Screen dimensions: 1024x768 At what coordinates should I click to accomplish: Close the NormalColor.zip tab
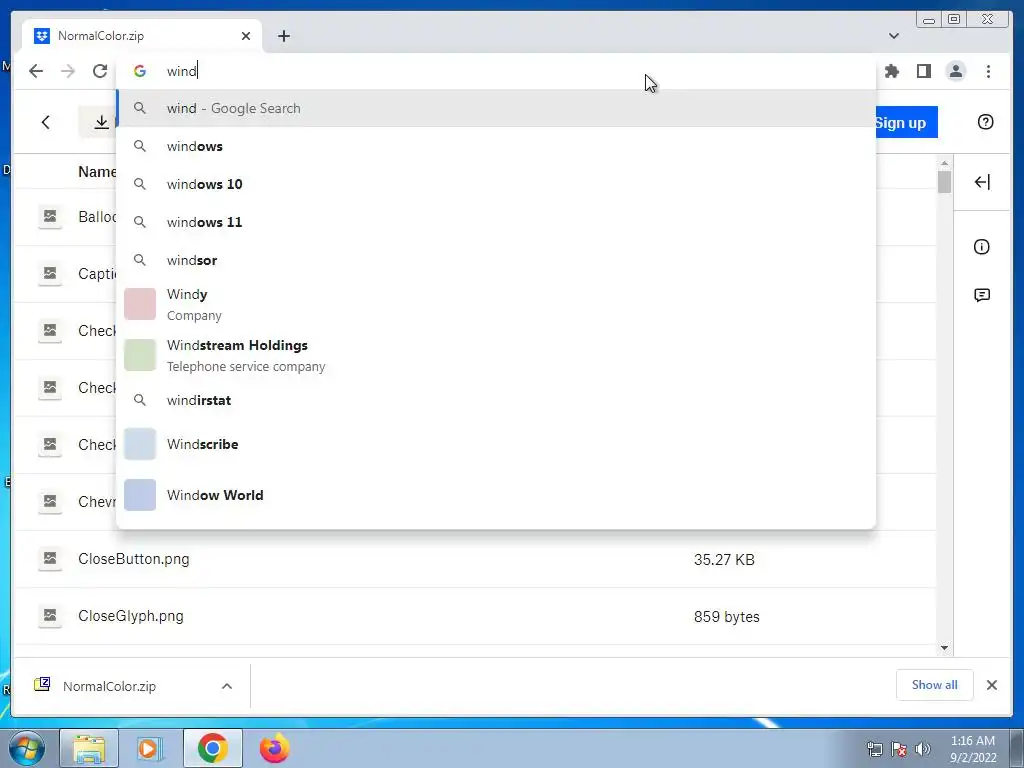[x=246, y=36]
